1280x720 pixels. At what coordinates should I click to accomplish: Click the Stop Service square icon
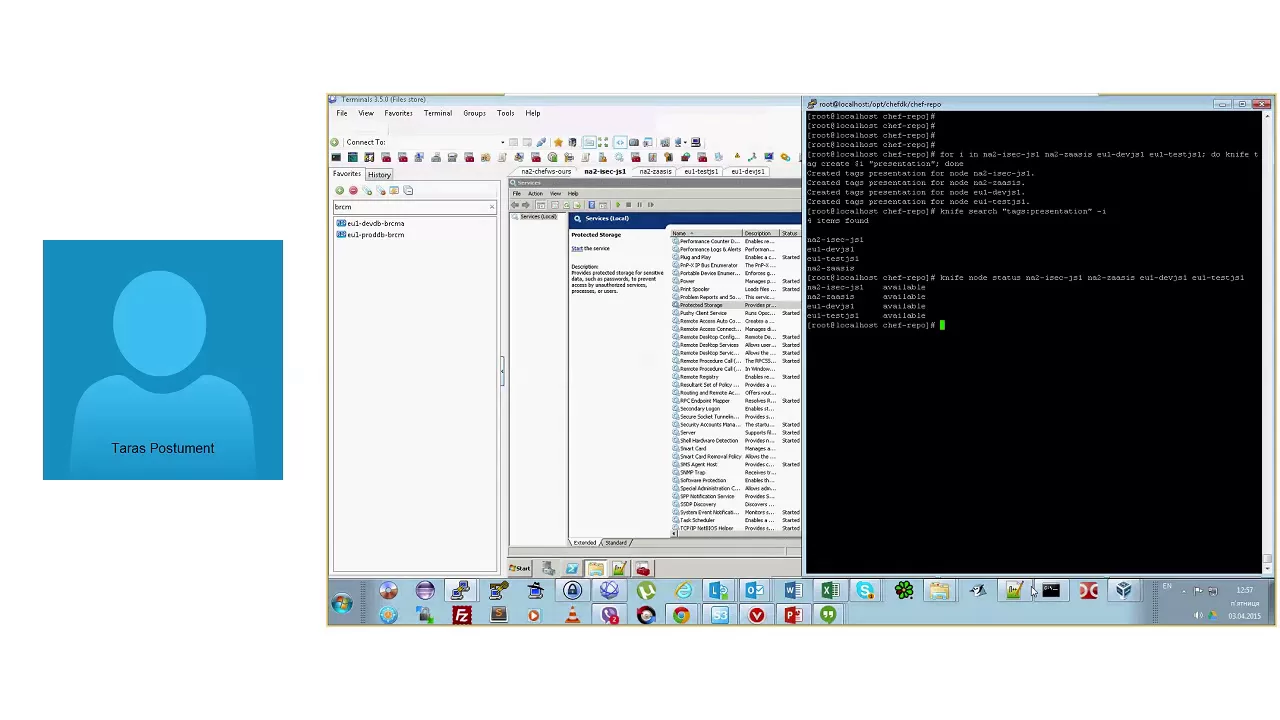pyautogui.click(x=628, y=205)
